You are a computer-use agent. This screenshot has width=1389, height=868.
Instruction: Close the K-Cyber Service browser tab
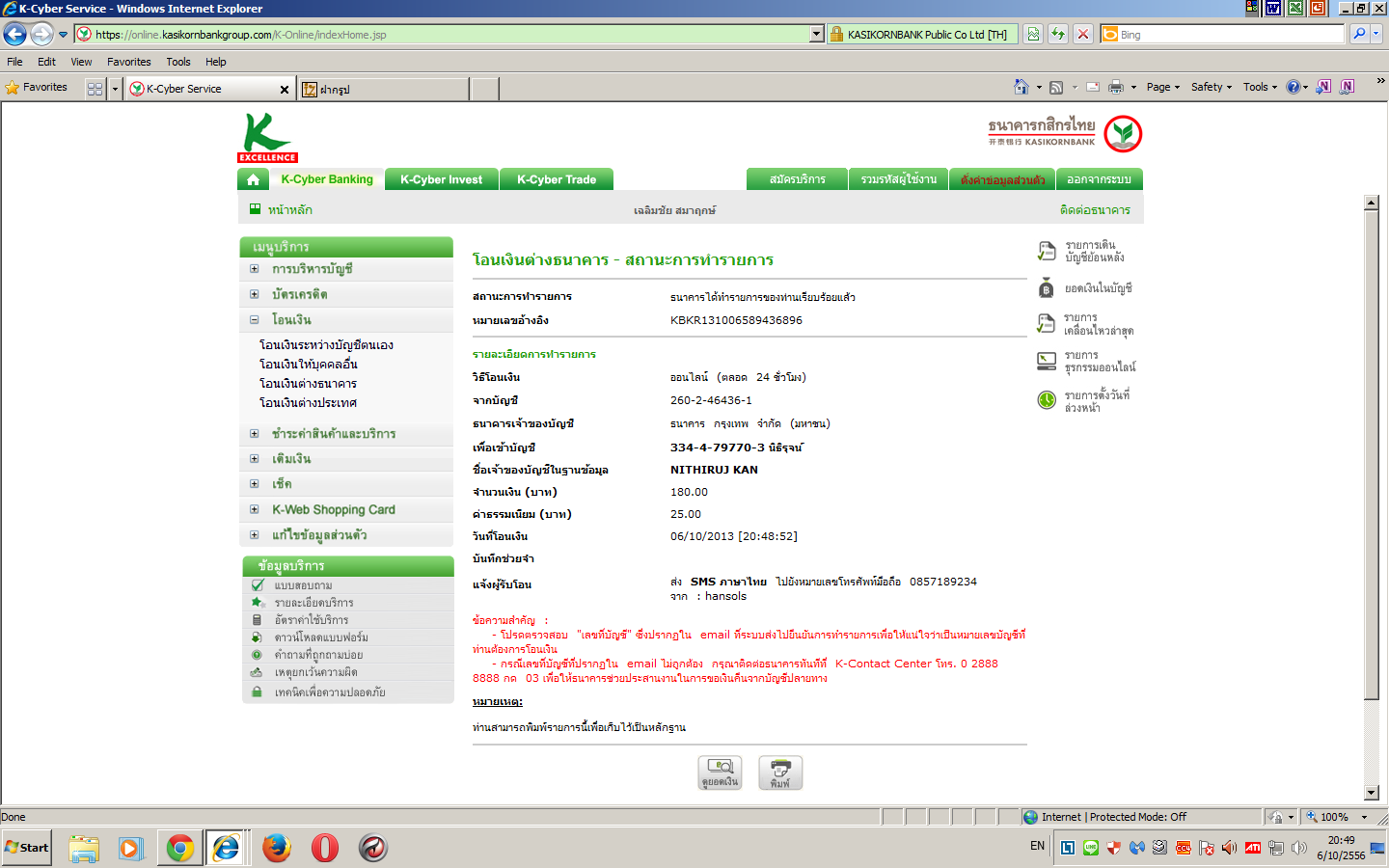tap(285, 90)
